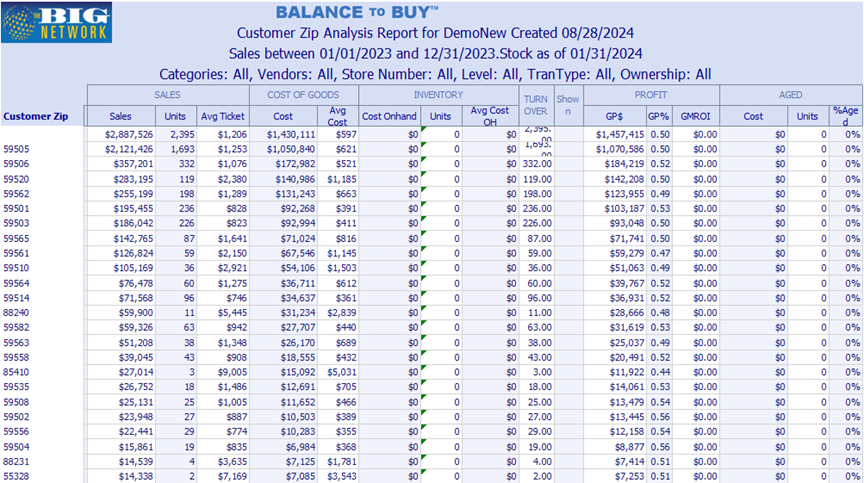Click avg cost value $5,031
Viewport: 864px width, 483px height.
[x=342, y=372]
